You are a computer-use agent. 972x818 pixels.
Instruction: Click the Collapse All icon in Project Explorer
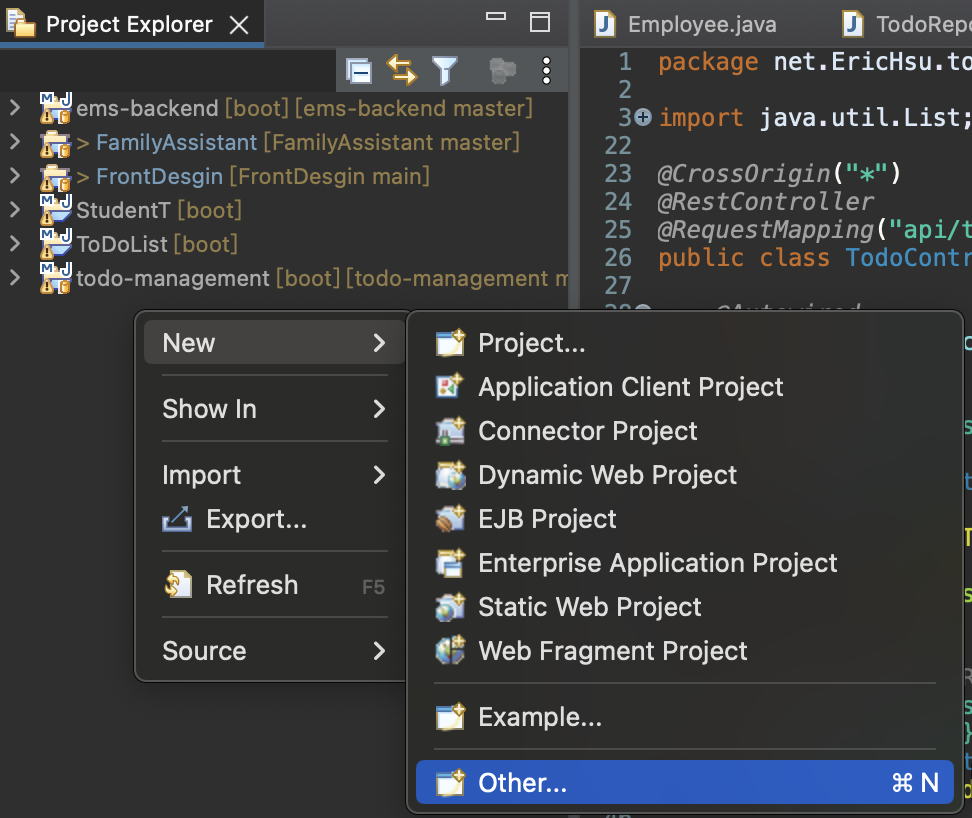(x=359, y=70)
